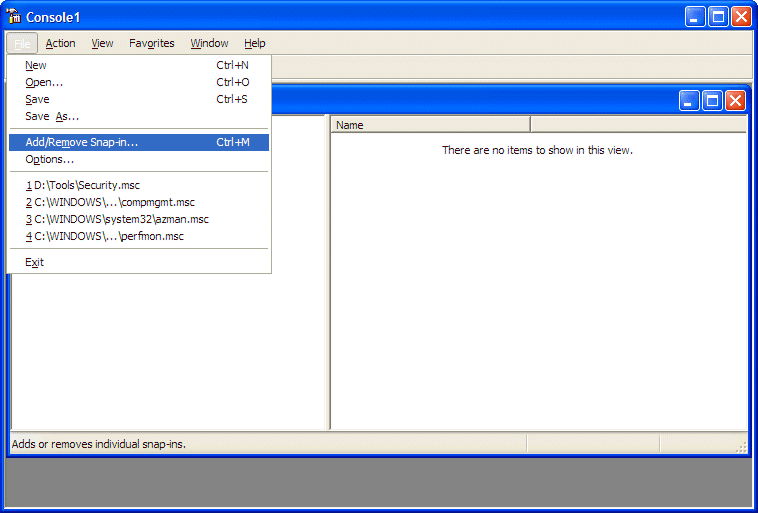Choose New from the File menu

click(139, 65)
